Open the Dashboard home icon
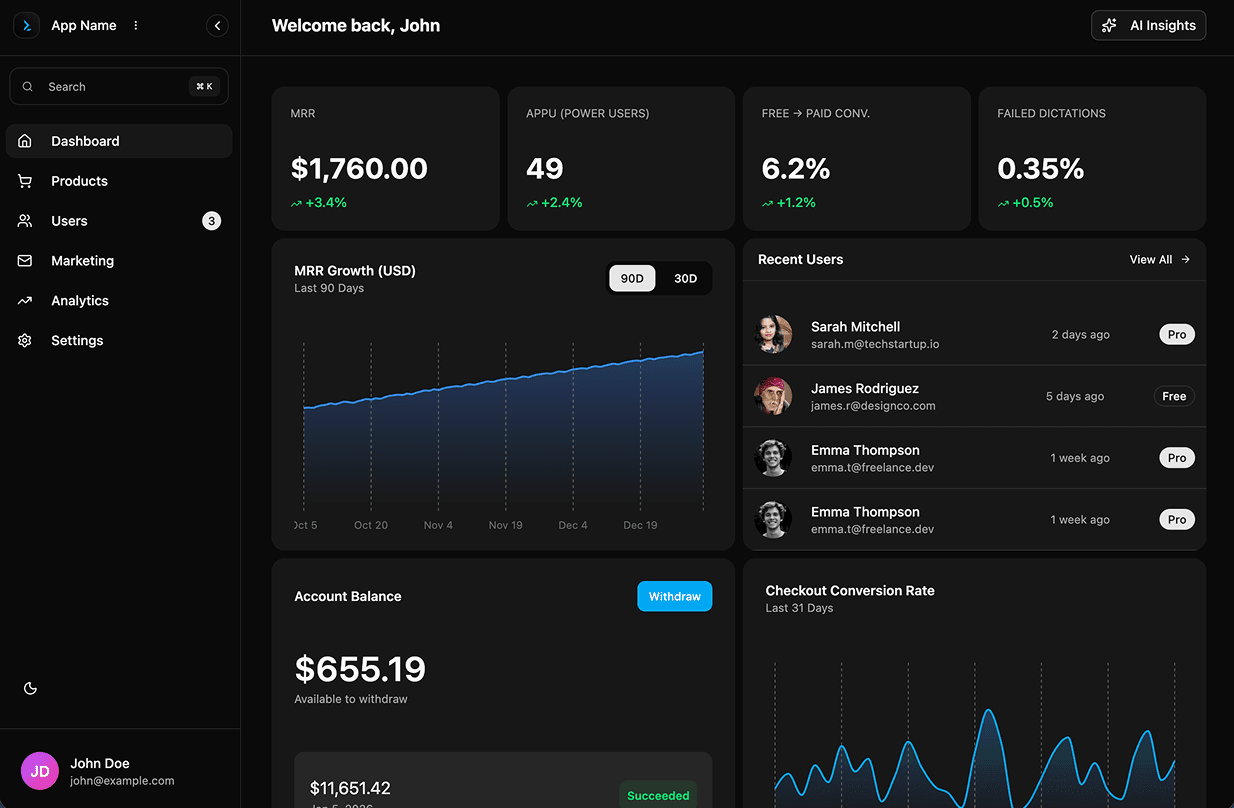 [x=25, y=141]
